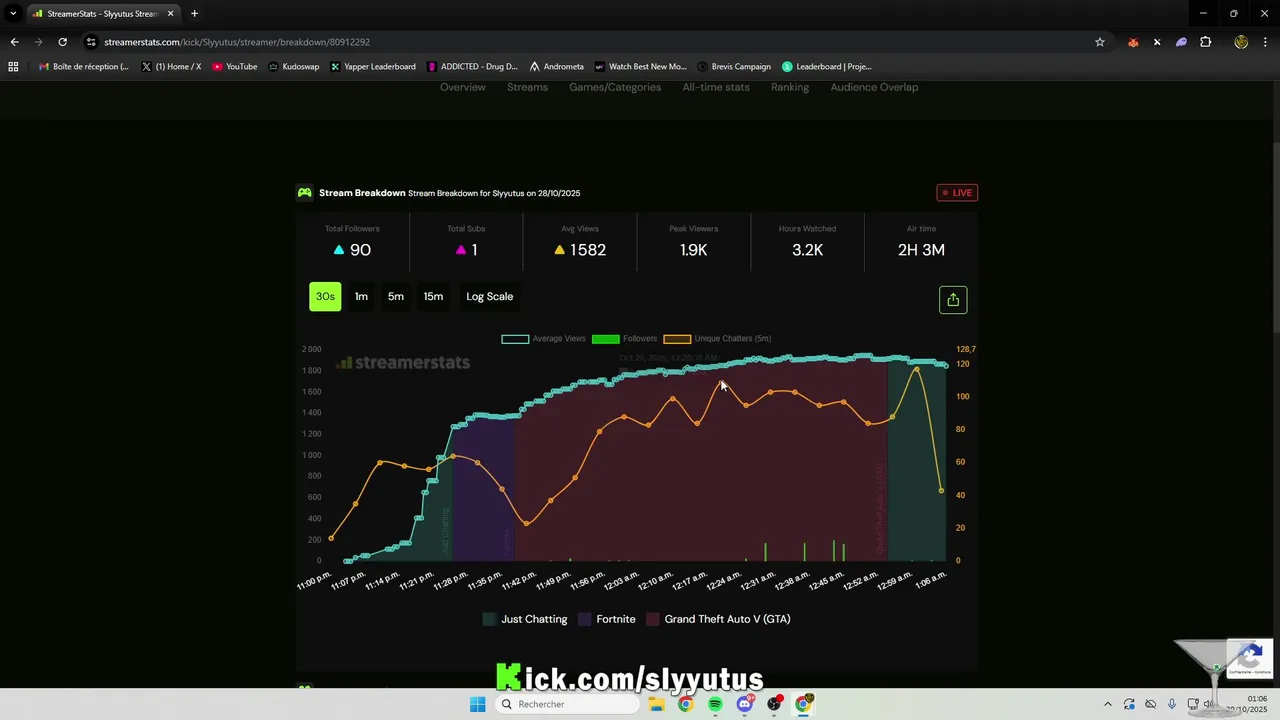
Task: Open Spotify from the taskbar
Action: 715,704
